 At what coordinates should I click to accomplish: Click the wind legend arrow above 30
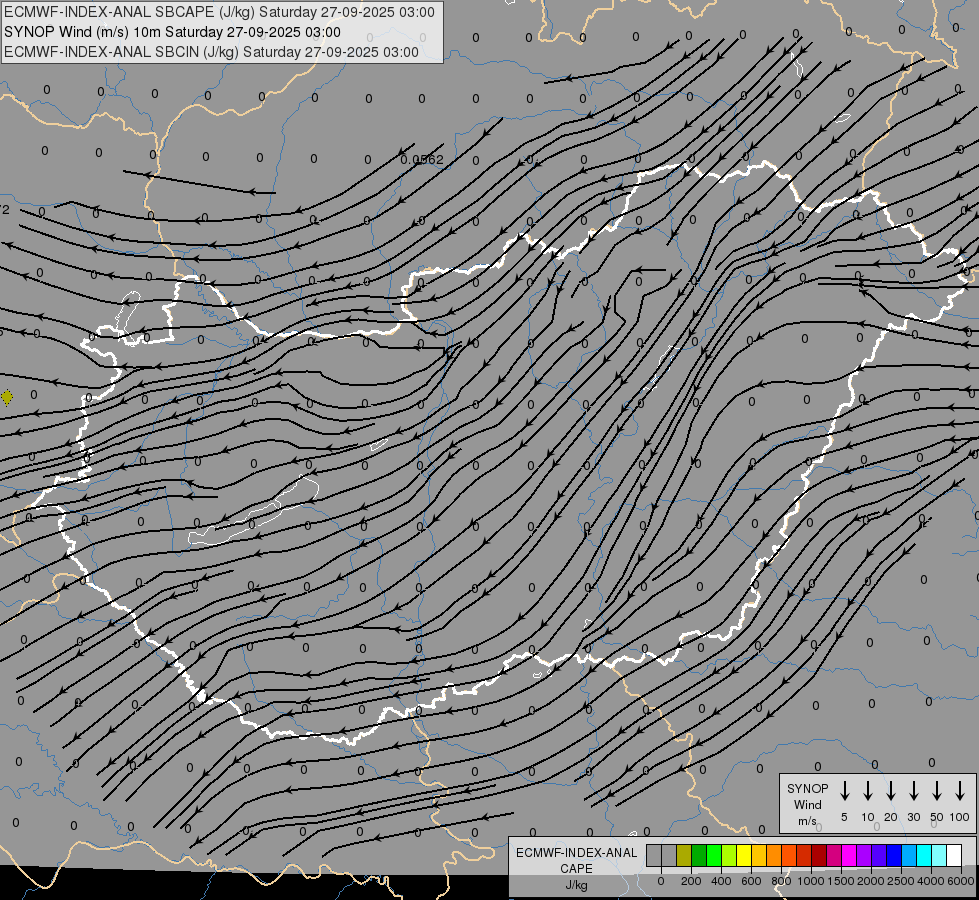(x=913, y=791)
